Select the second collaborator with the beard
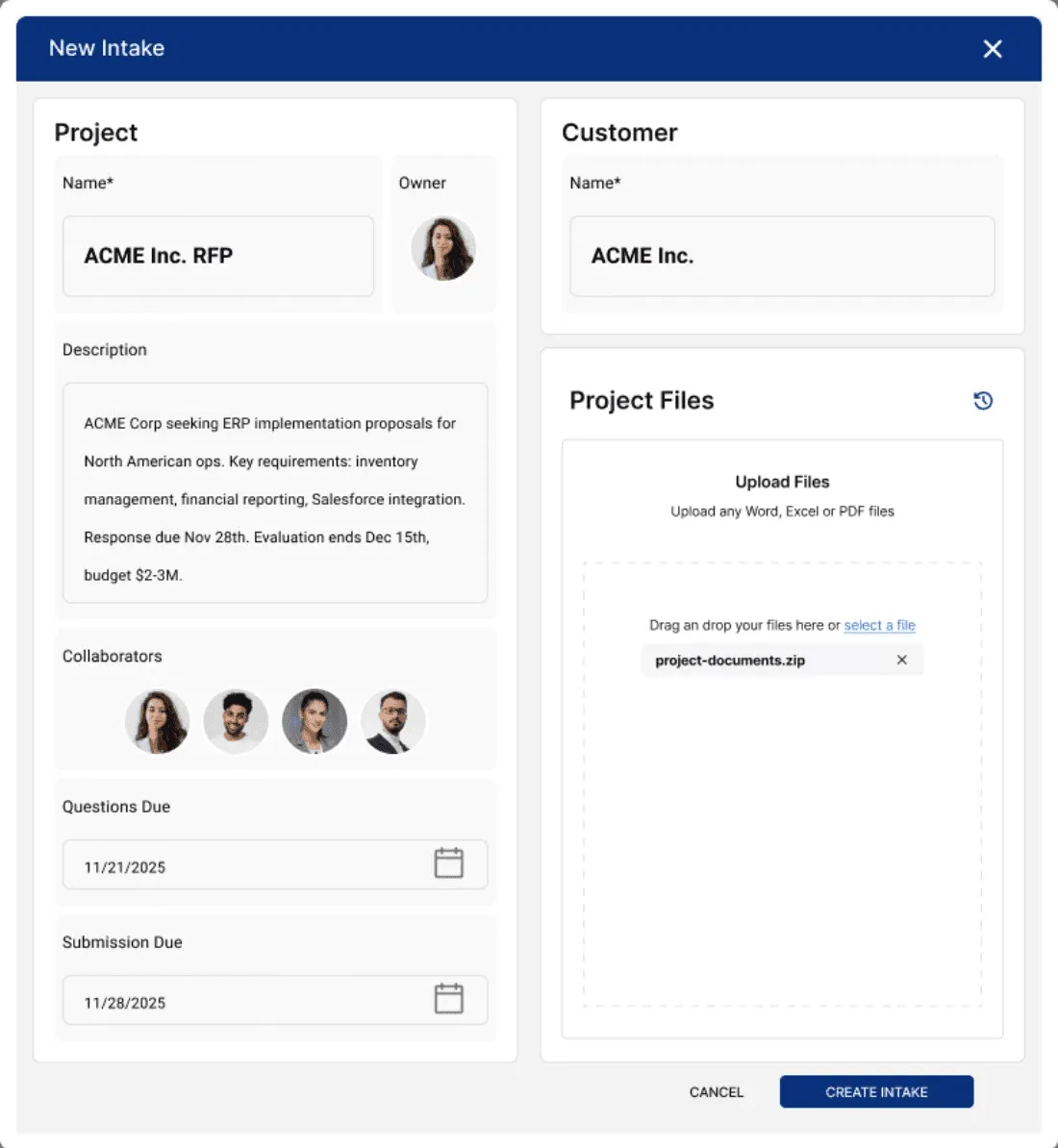Viewport: 1058px width, 1148px height. coord(236,721)
